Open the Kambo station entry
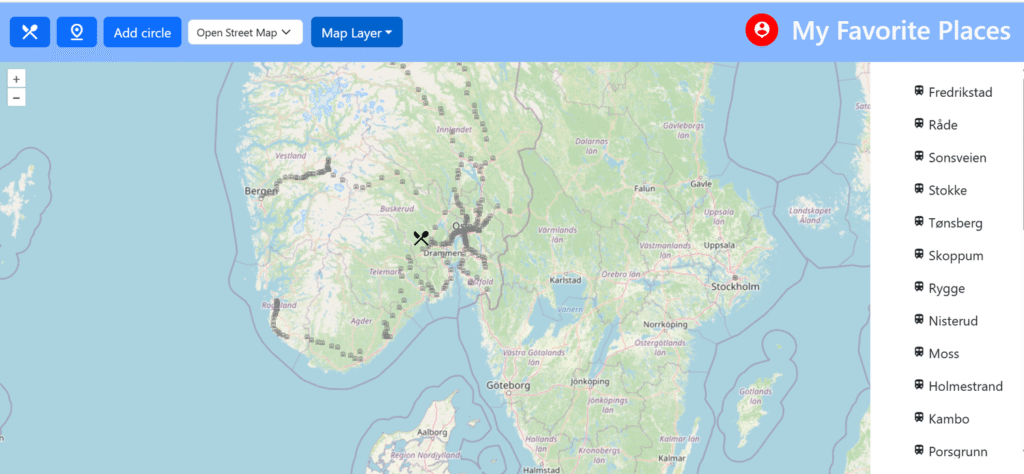 948,419
